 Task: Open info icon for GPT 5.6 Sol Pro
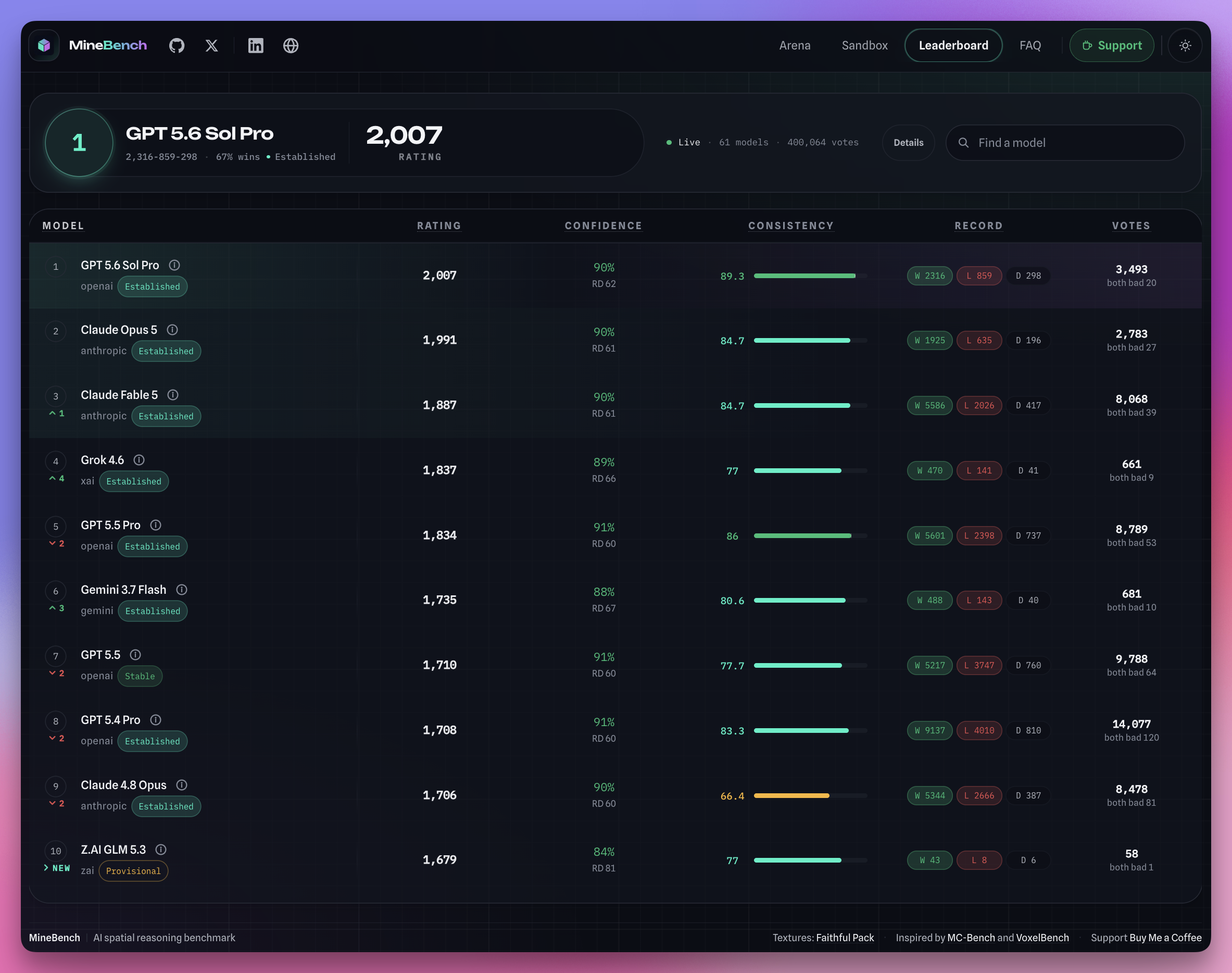click(174, 265)
